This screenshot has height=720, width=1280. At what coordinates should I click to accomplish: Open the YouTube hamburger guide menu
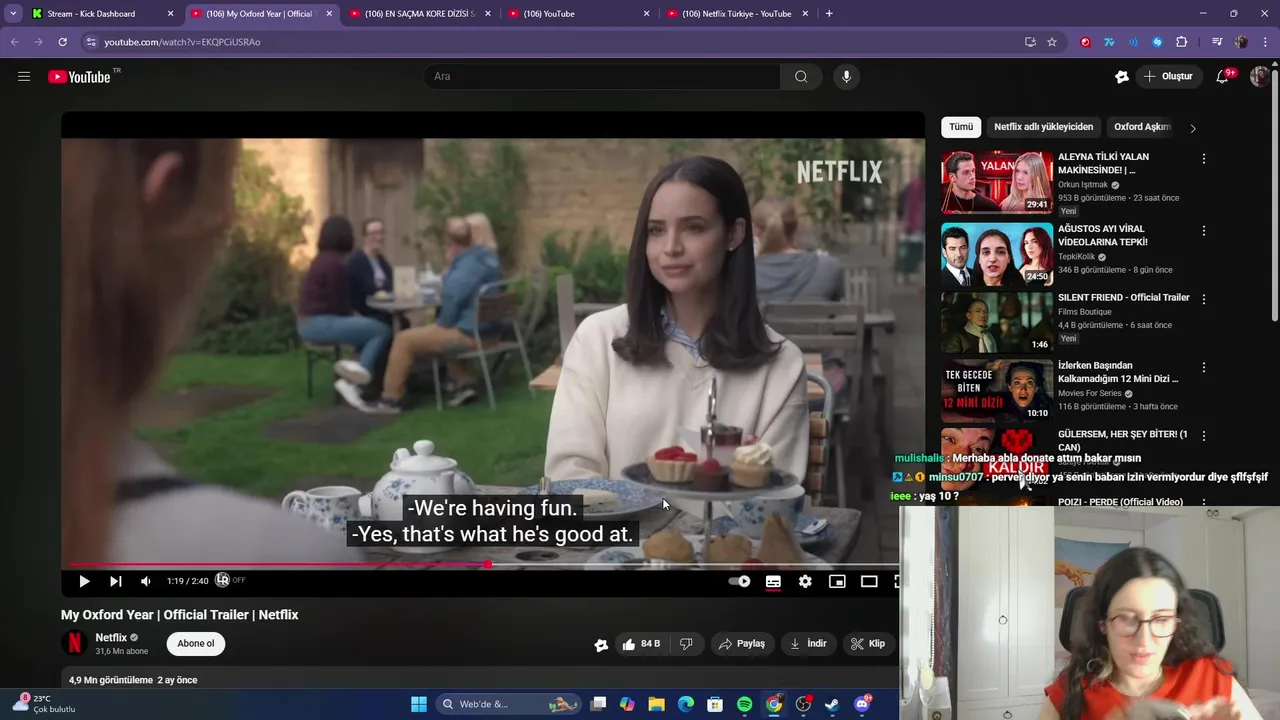pos(24,77)
